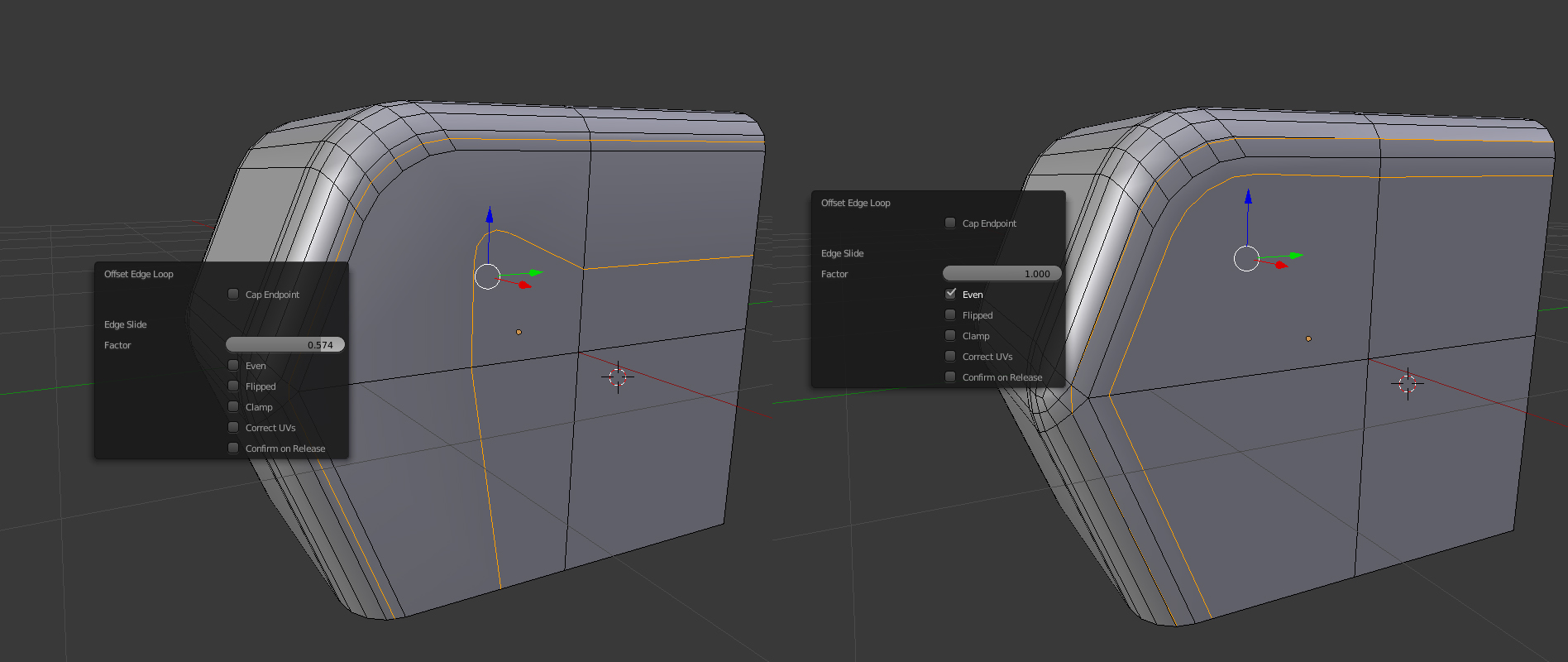Image resolution: width=1568 pixels, height=662 pixels.
Task: Click the green Y axis arrow in left viewport
Action: (x=536, y=272)
